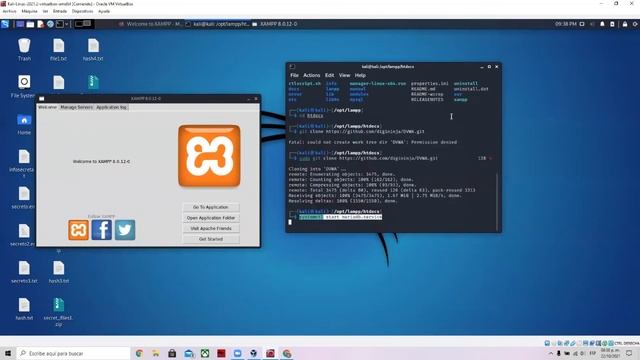Expand the terminal launcher dropdown arrow in panel

tap(67, 24)
